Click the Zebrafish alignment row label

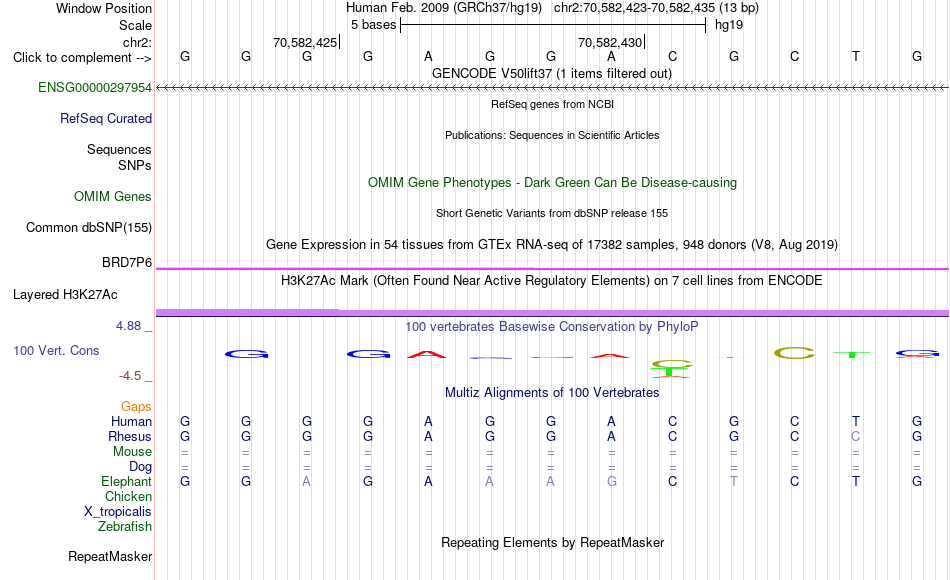tap(125, 527)
